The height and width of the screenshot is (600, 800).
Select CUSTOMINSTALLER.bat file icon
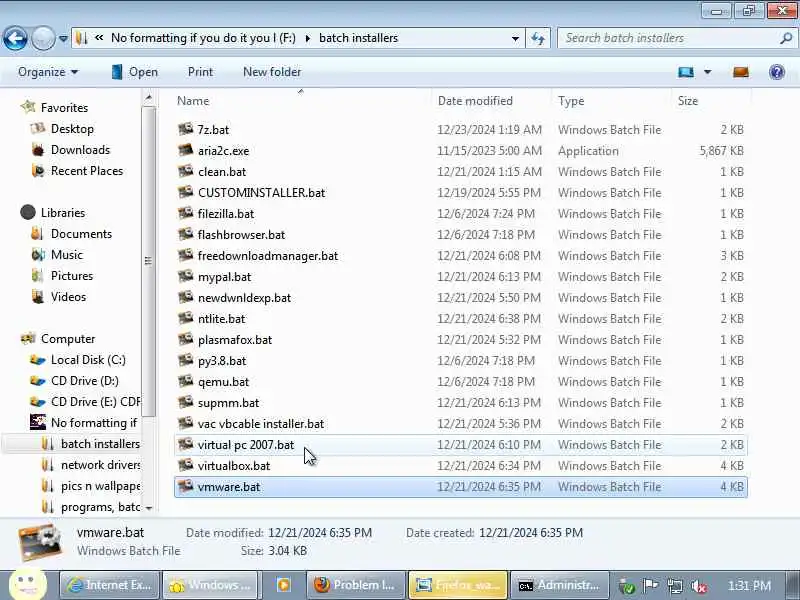click(186, 192)
